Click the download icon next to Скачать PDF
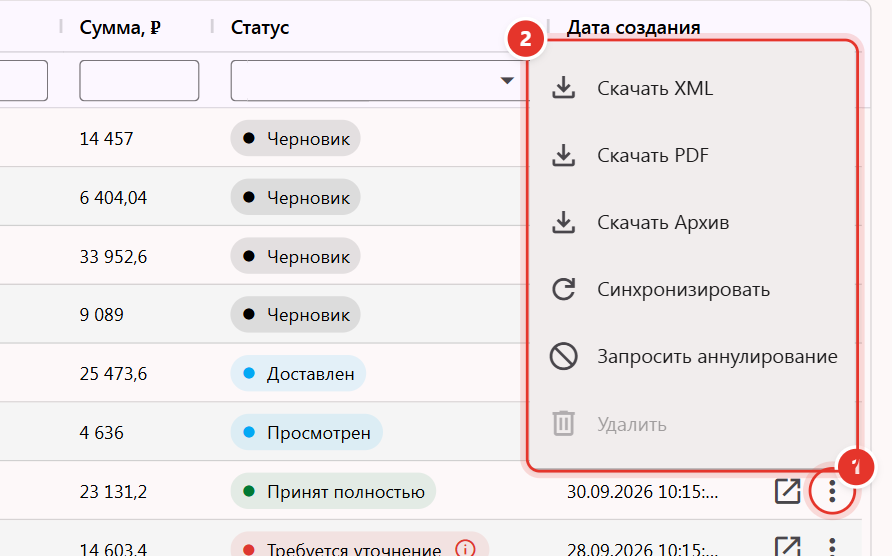The image size is (892, 556). (563, 155)
